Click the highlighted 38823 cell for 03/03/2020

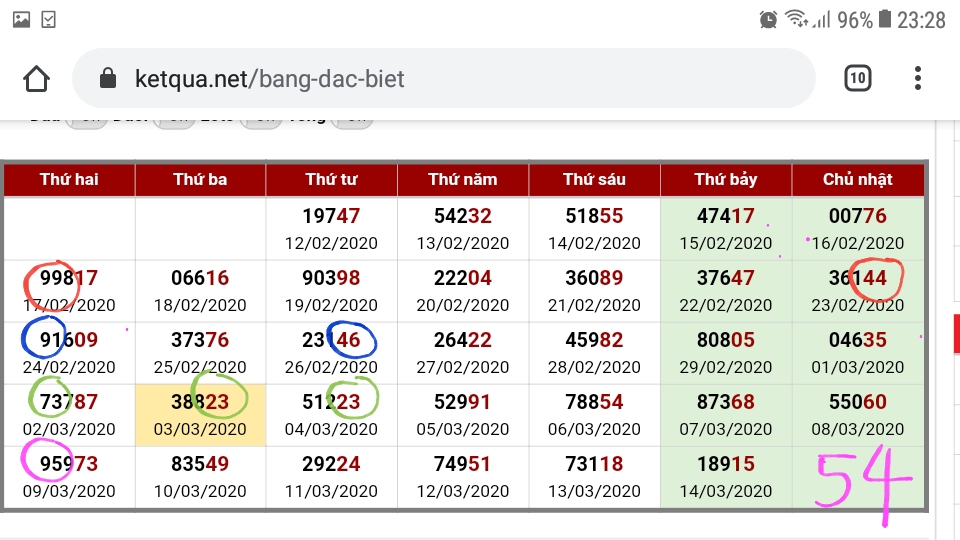200,414
